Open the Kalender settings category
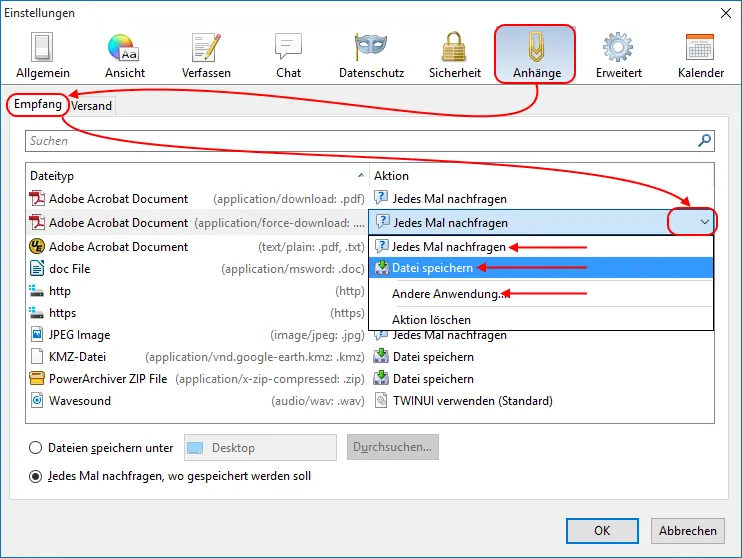This screenshot has height=558, width=742. (700, 55)
